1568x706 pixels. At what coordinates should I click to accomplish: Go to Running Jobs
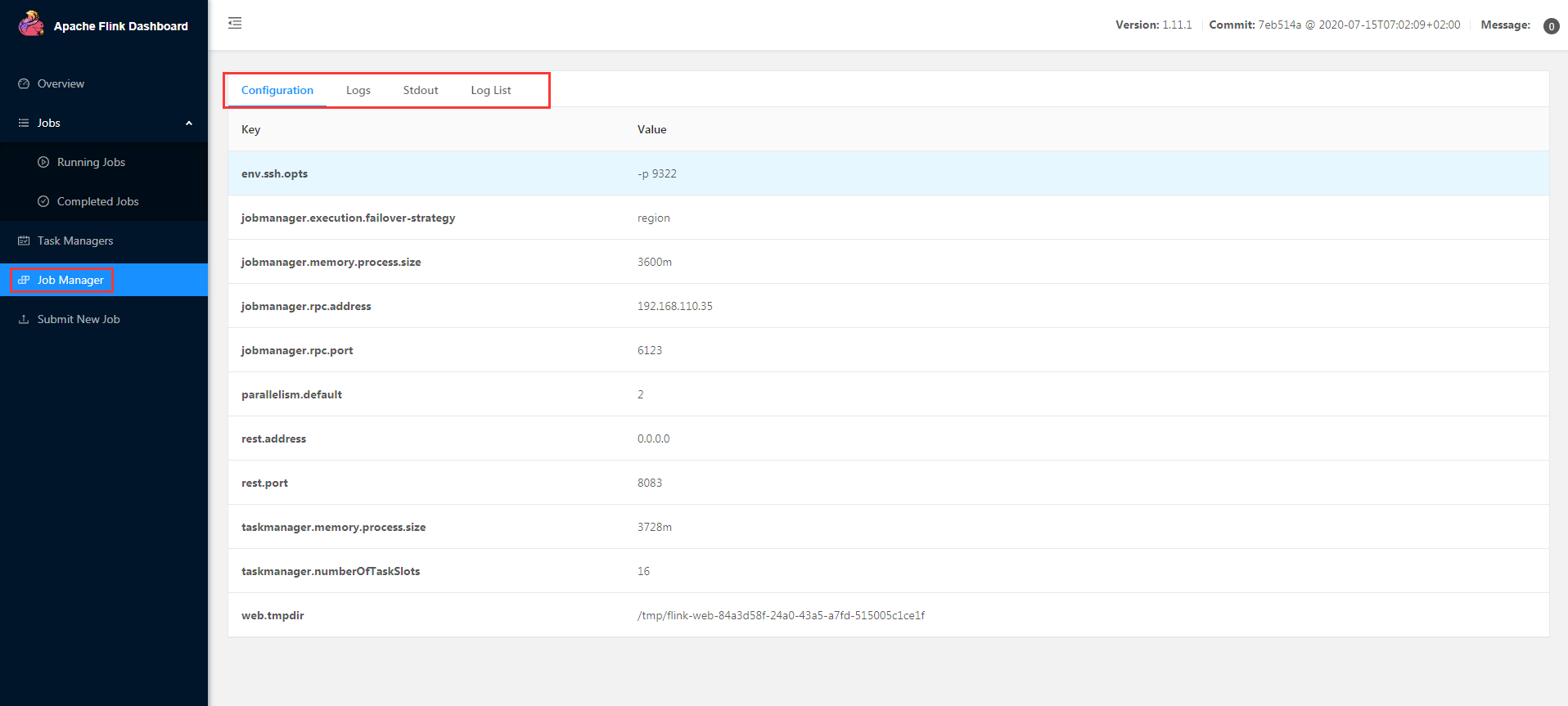pos(104,162)
